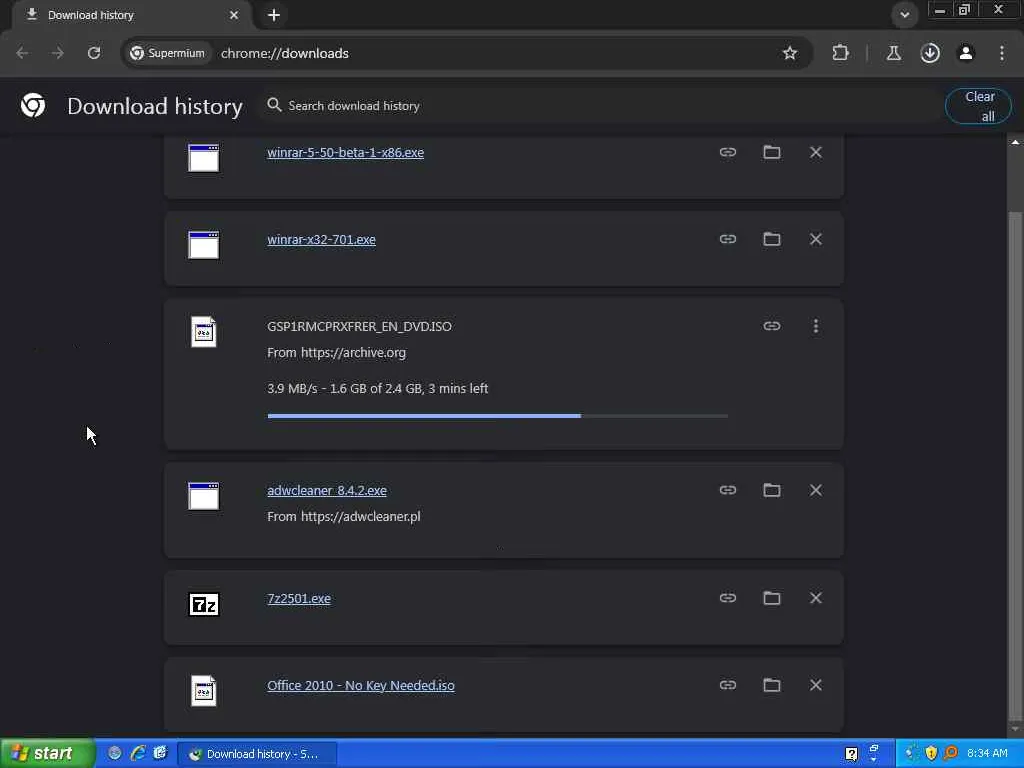Image resolution: width=1024 pixels, height=768 pixels.
Task: Copy link for Office 2010 - No Key Needed.iso
Action: (728, 684)
